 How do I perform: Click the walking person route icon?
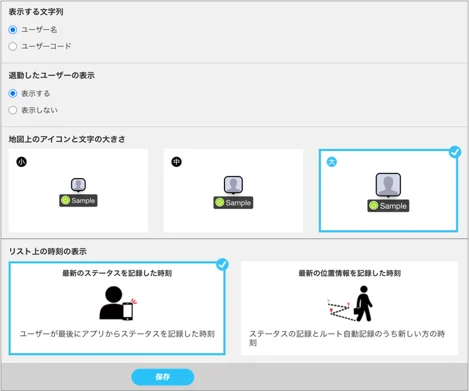pyautogui.click(x=350, y=303)
